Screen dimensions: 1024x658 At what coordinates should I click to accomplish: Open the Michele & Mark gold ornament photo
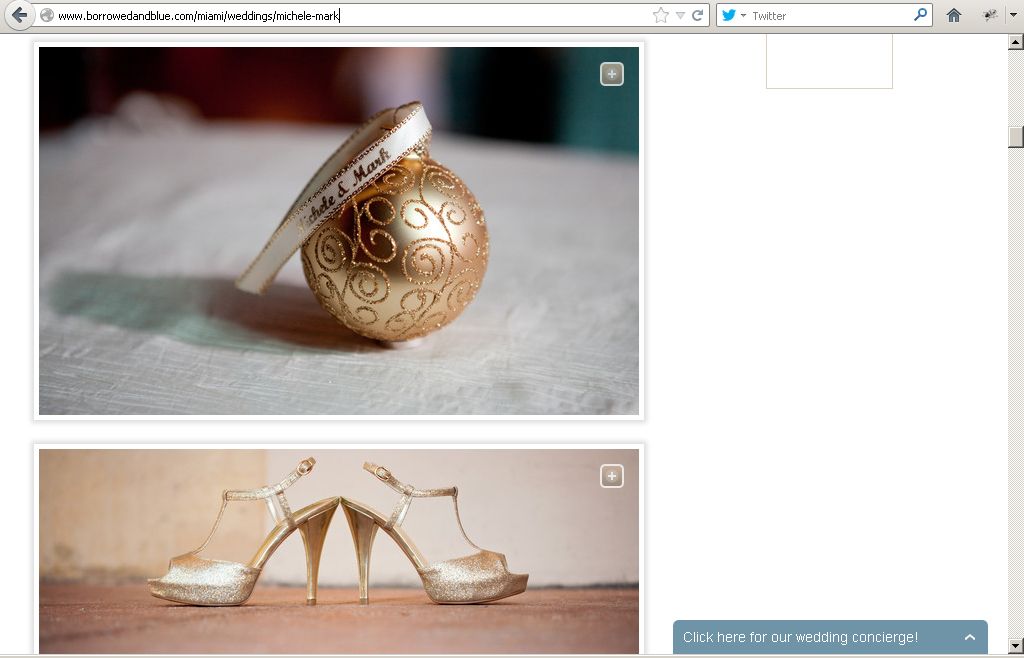(339, 231)
